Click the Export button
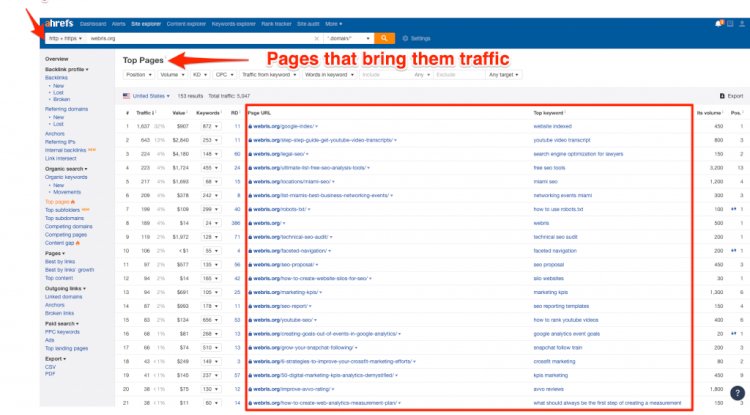 point(731,96)
